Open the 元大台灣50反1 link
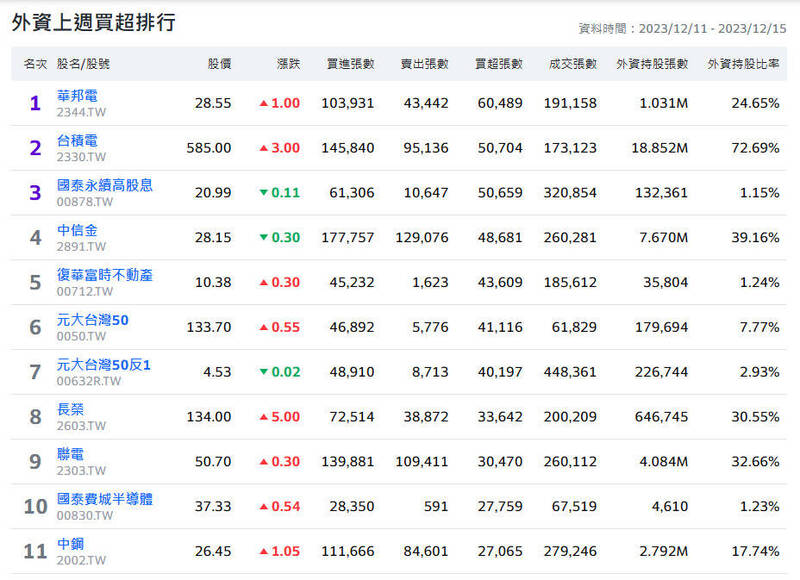This screenshot has height=580, width=800. coord(104,365)
